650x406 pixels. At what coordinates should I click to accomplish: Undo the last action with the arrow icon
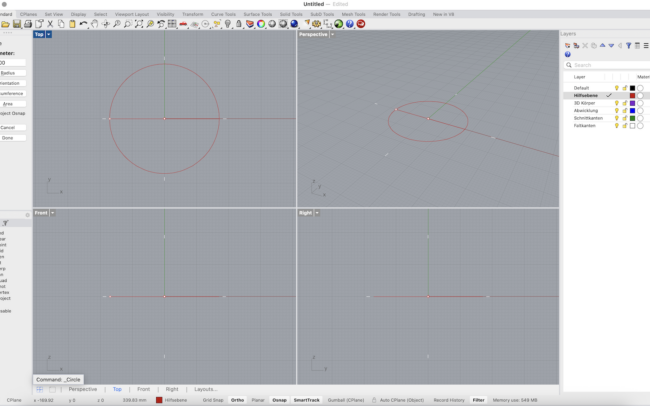(x=83, y=24)
